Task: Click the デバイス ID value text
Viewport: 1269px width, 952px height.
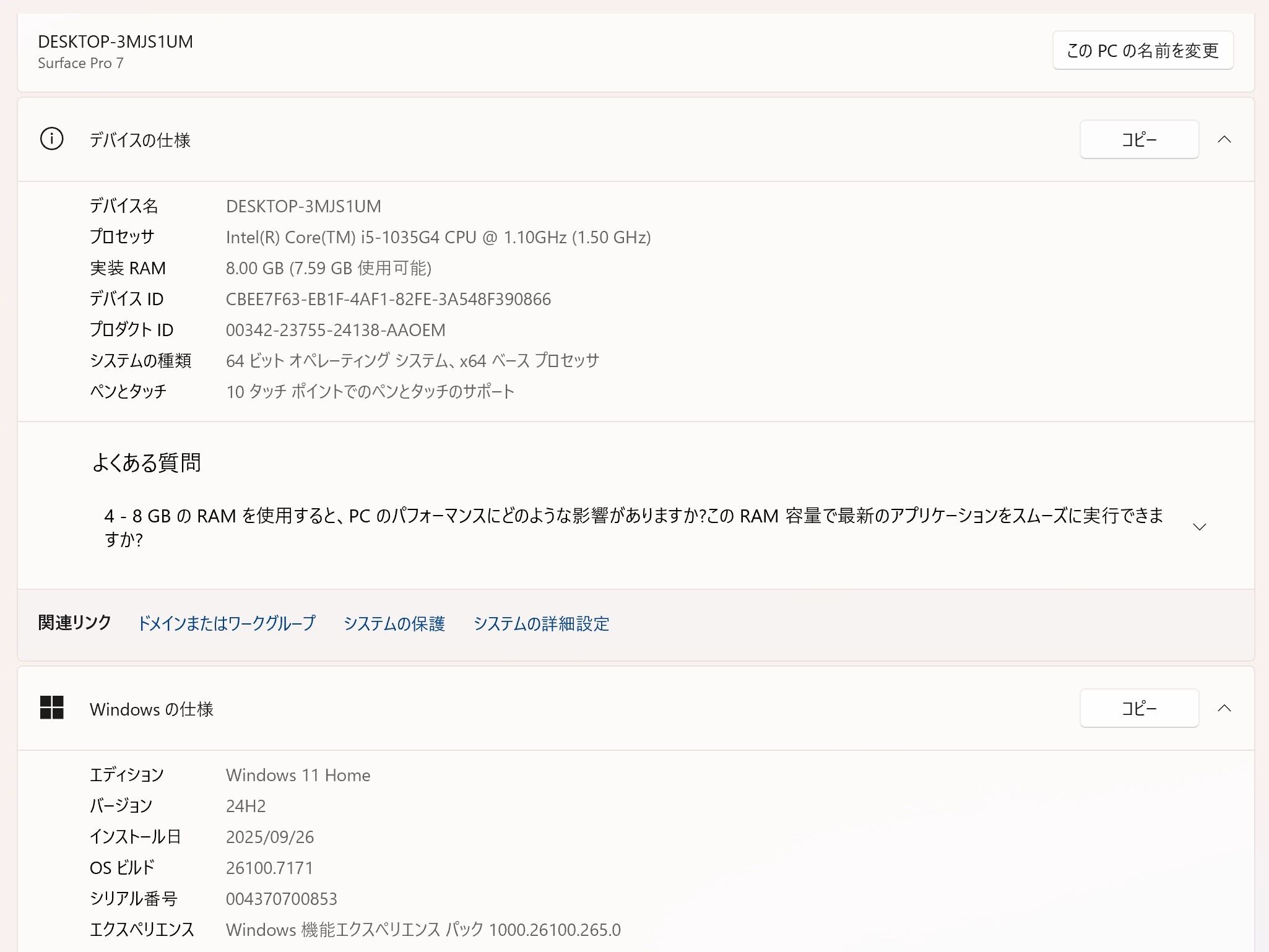Action: (388, 300)
